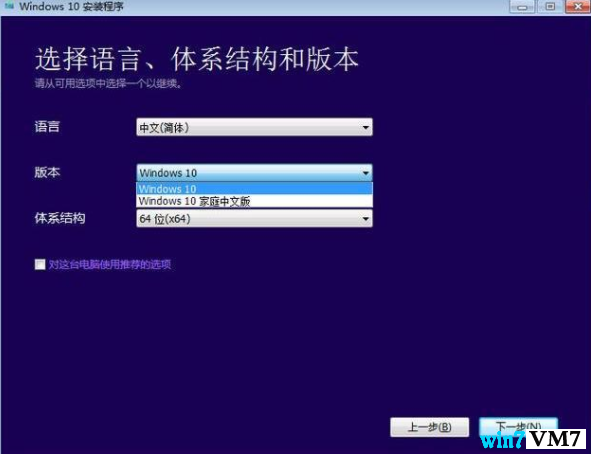This screenshot has height=454, width=591.
Task: Click the 版本 label text
Action: pos(47,172)
